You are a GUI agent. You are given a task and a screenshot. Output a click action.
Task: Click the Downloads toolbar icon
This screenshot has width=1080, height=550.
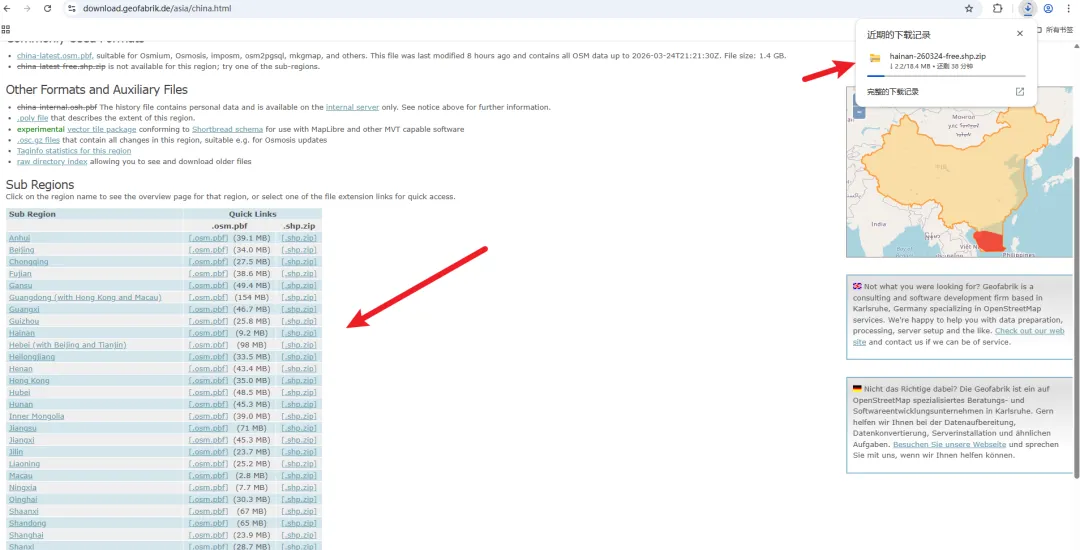pyautogui.click(x=1027, y=9)
